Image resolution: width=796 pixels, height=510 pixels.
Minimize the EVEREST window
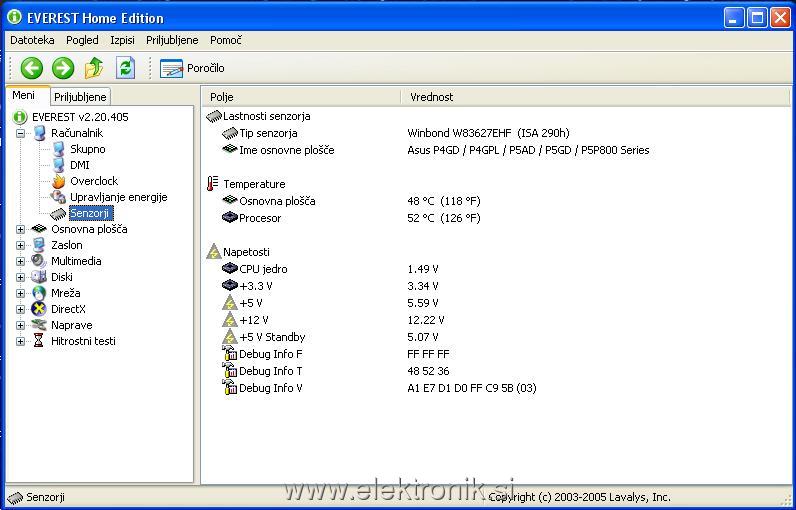coord(734,19)
